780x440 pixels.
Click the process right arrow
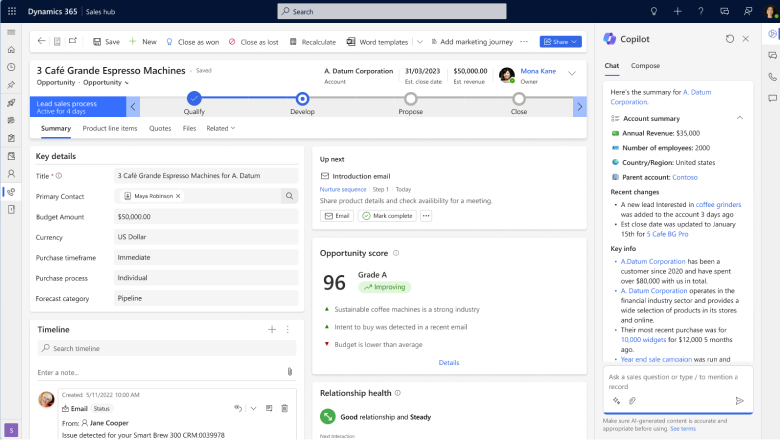point(580,106)
